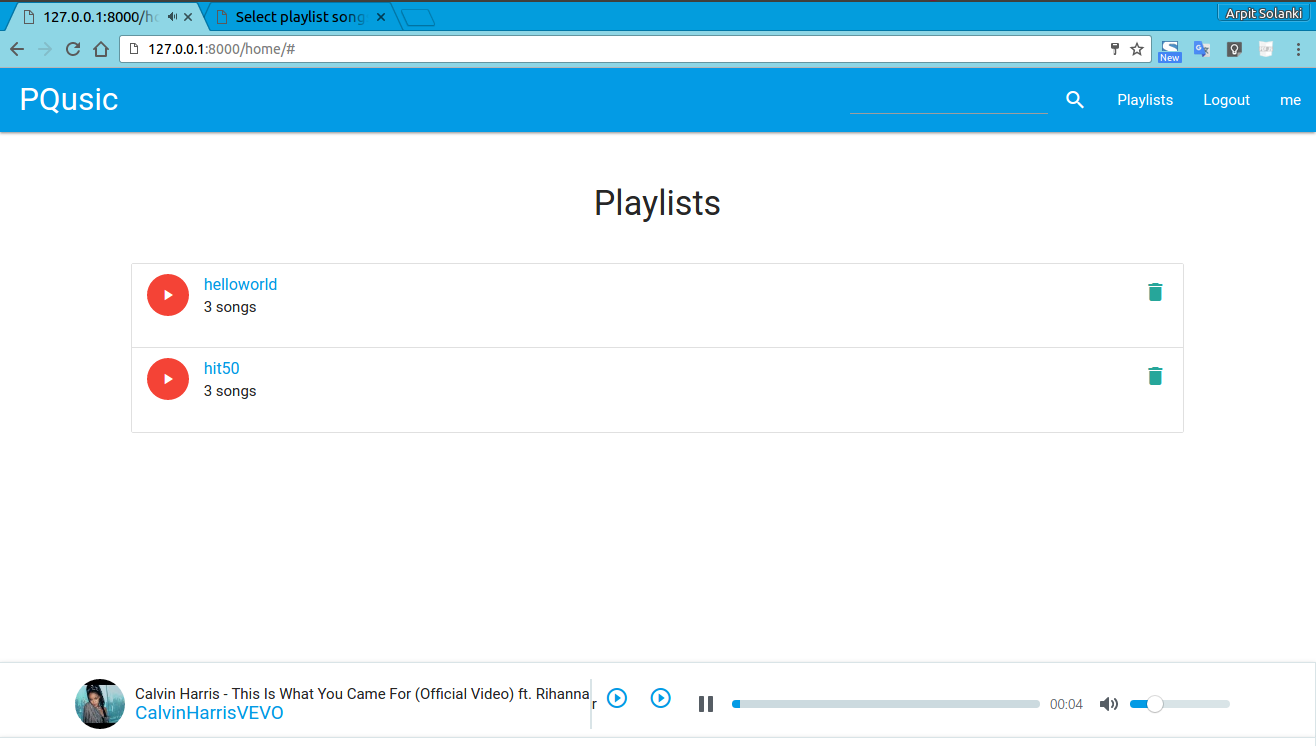Click '3 songs' under hit50
This screenshot has height=746, width=1316.
(230, 391)
